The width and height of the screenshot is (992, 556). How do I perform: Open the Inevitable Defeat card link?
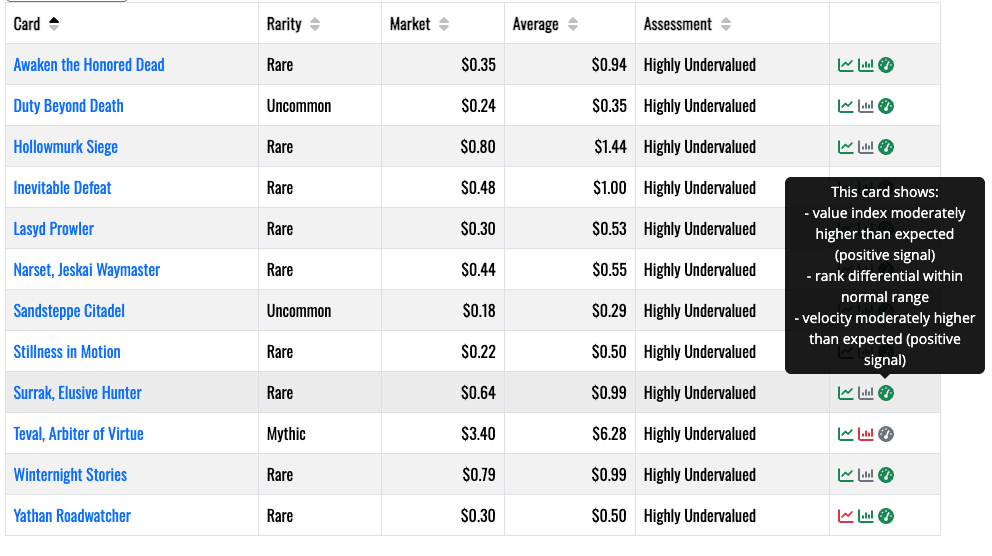click(x=62, y=188)
